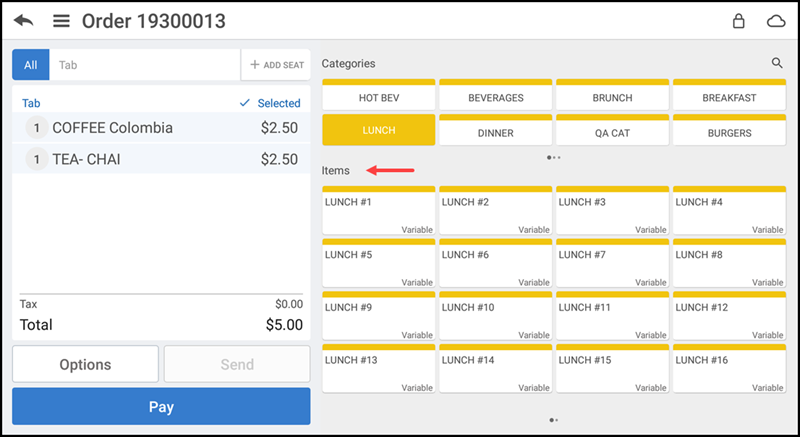Choose the LUNCH #8 item
This screenshot has width=800, height=437.
point(729,263)
